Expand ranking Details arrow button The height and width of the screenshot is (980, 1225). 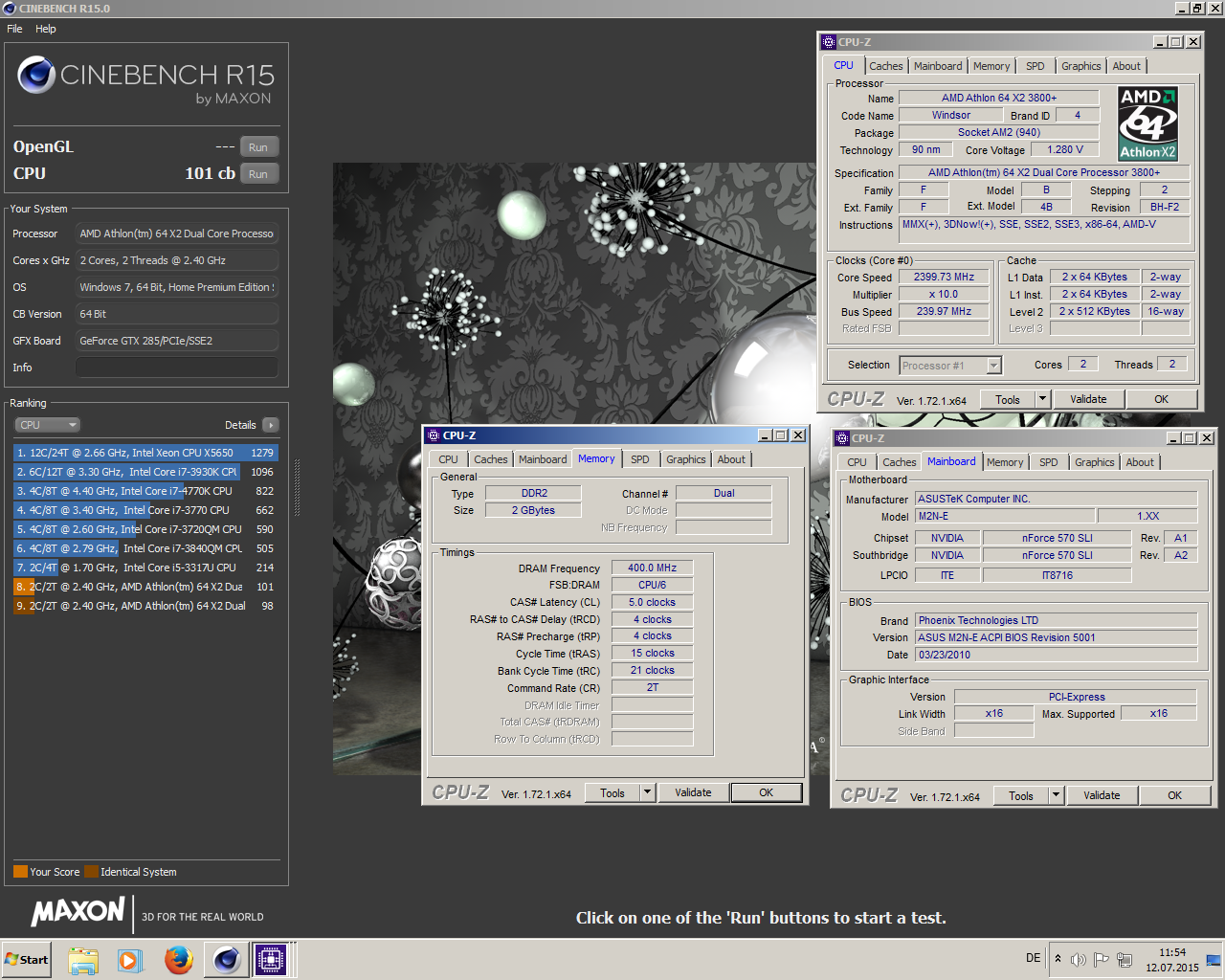click(x=270, y=425)
